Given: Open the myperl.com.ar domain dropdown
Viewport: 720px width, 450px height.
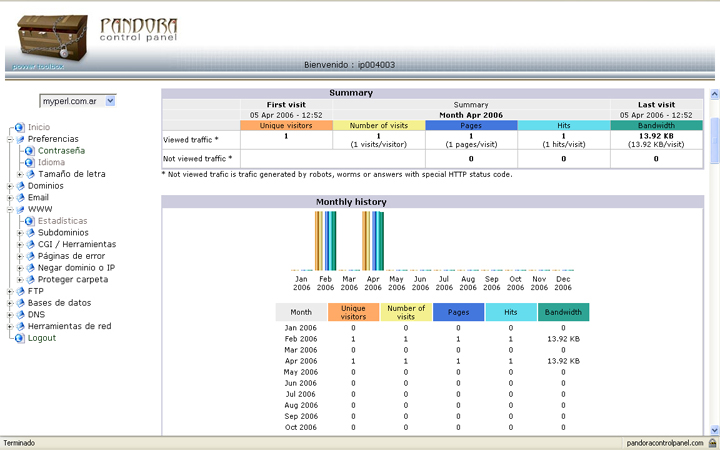Looking at the screenshot, I should point(110,101).
